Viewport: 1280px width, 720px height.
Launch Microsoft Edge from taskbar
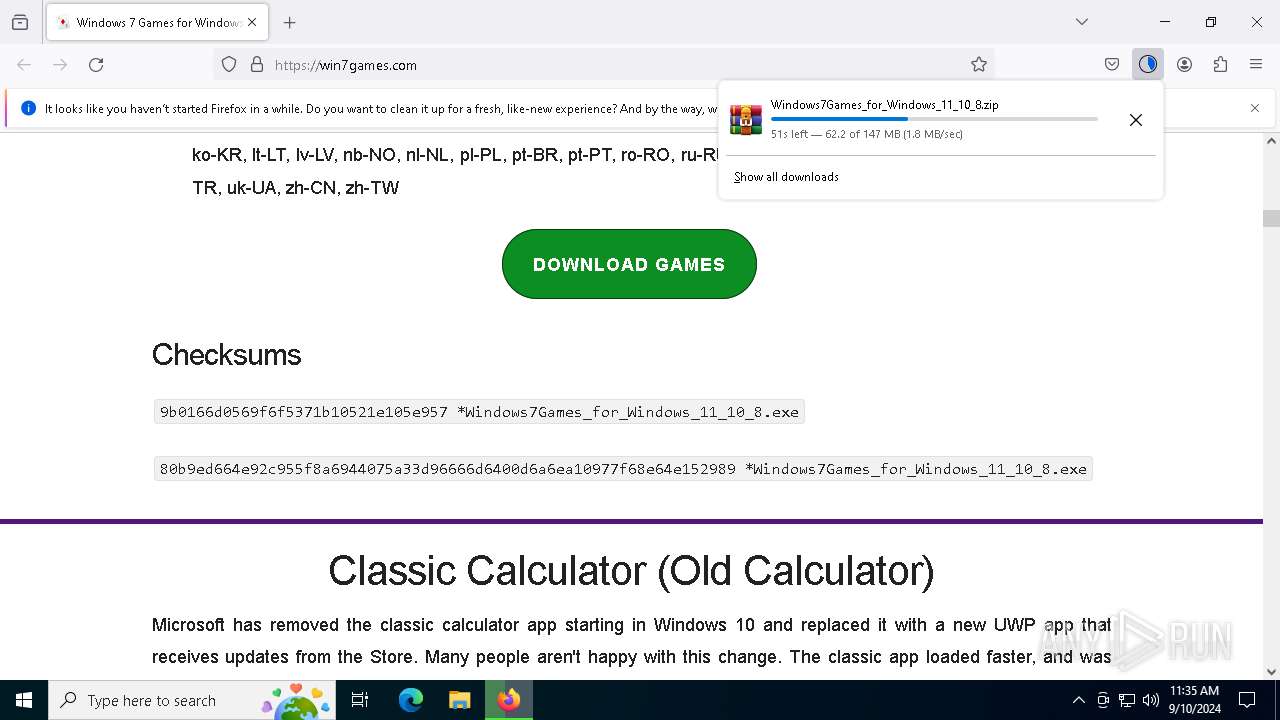(x=411, y=700)
